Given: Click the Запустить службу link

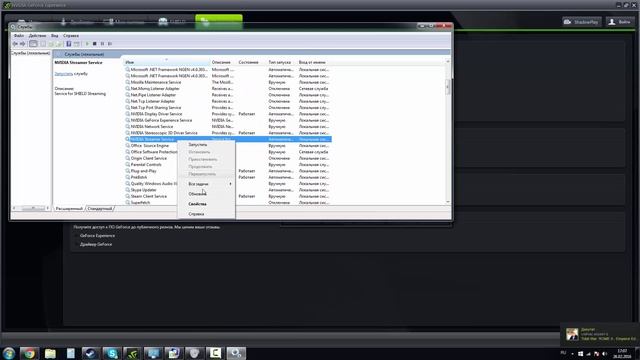Looking at the screenshot, I should (x=64, y=74).
